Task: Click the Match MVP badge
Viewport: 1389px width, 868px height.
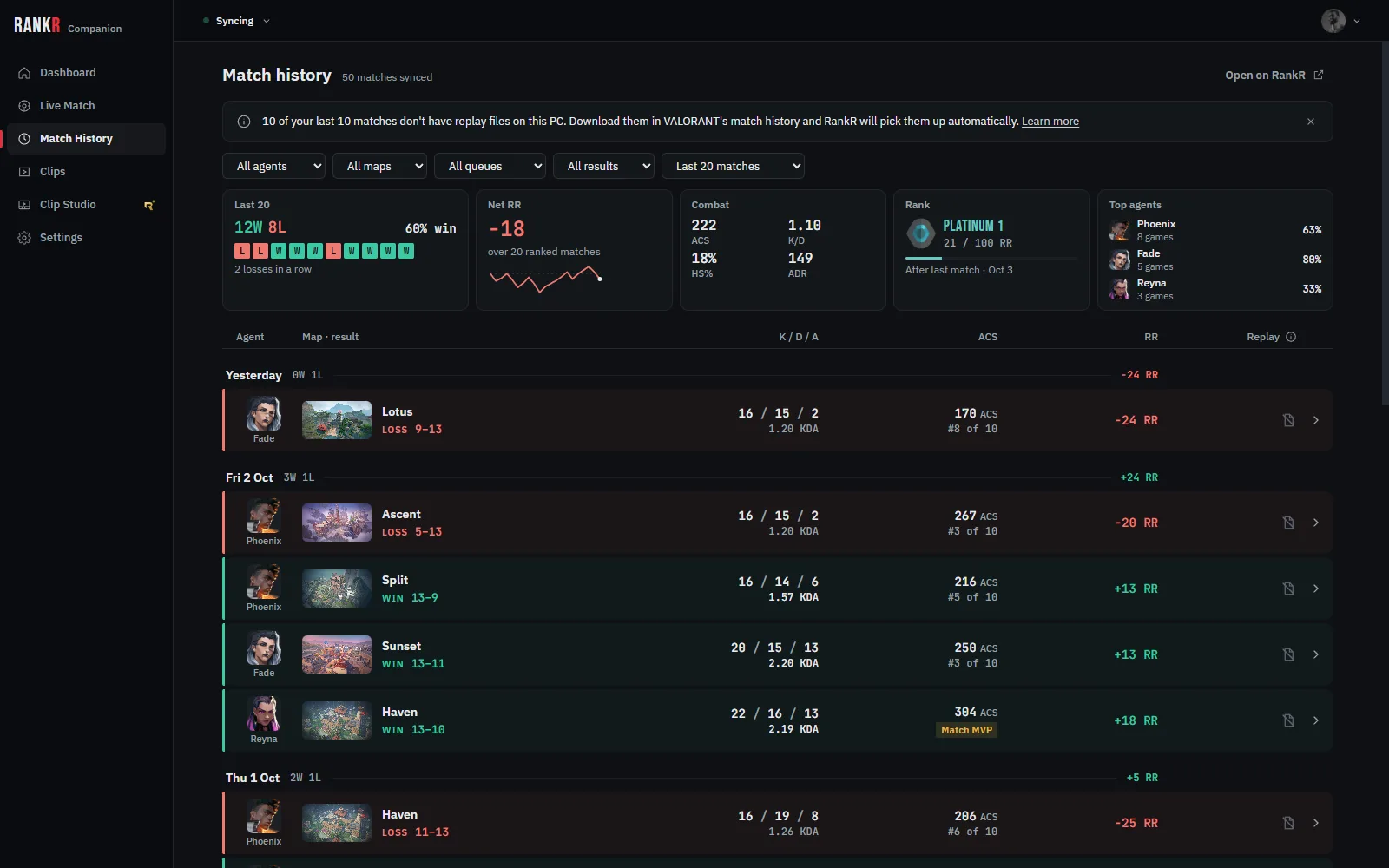Action: pyautogui.click(x=966, y=730)
